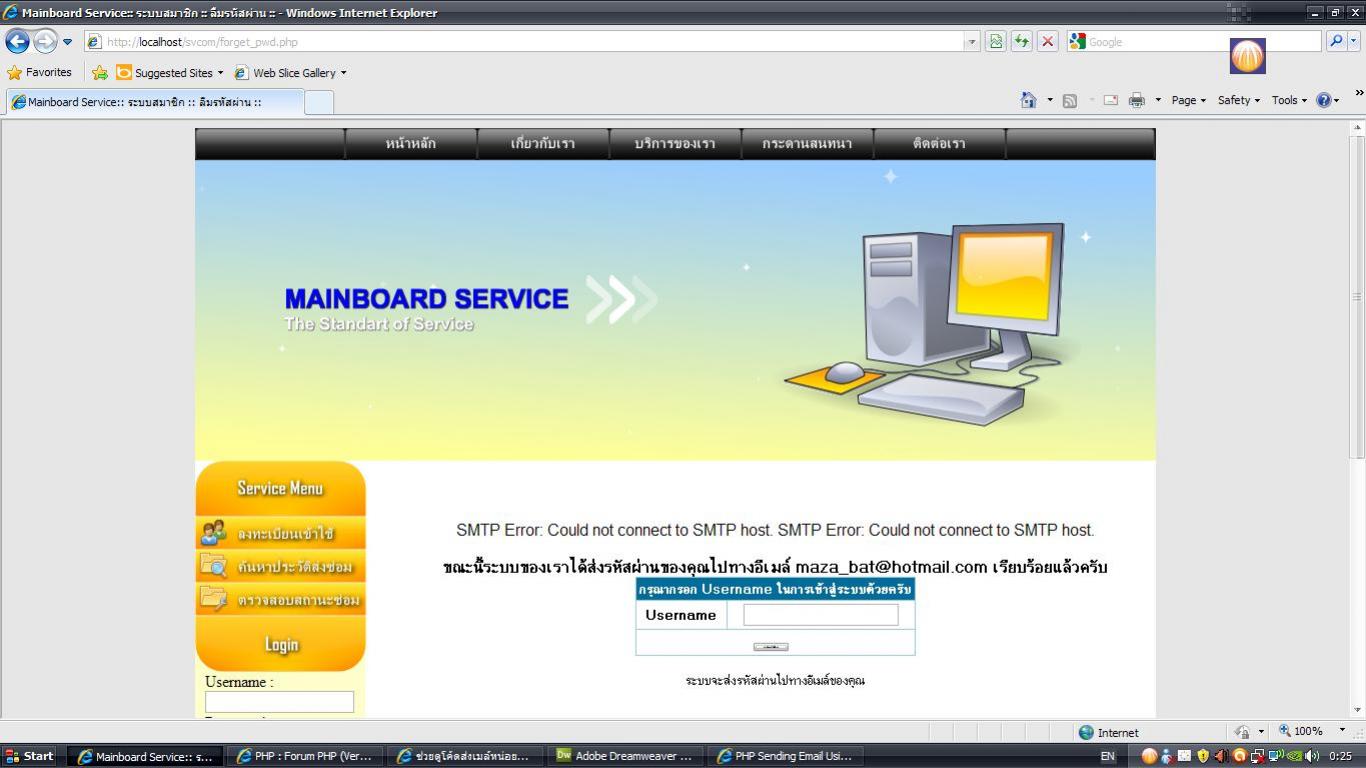The image size is (1366, 768).
Task: Click the Print icon
Action: click(x=1137, y=100)
